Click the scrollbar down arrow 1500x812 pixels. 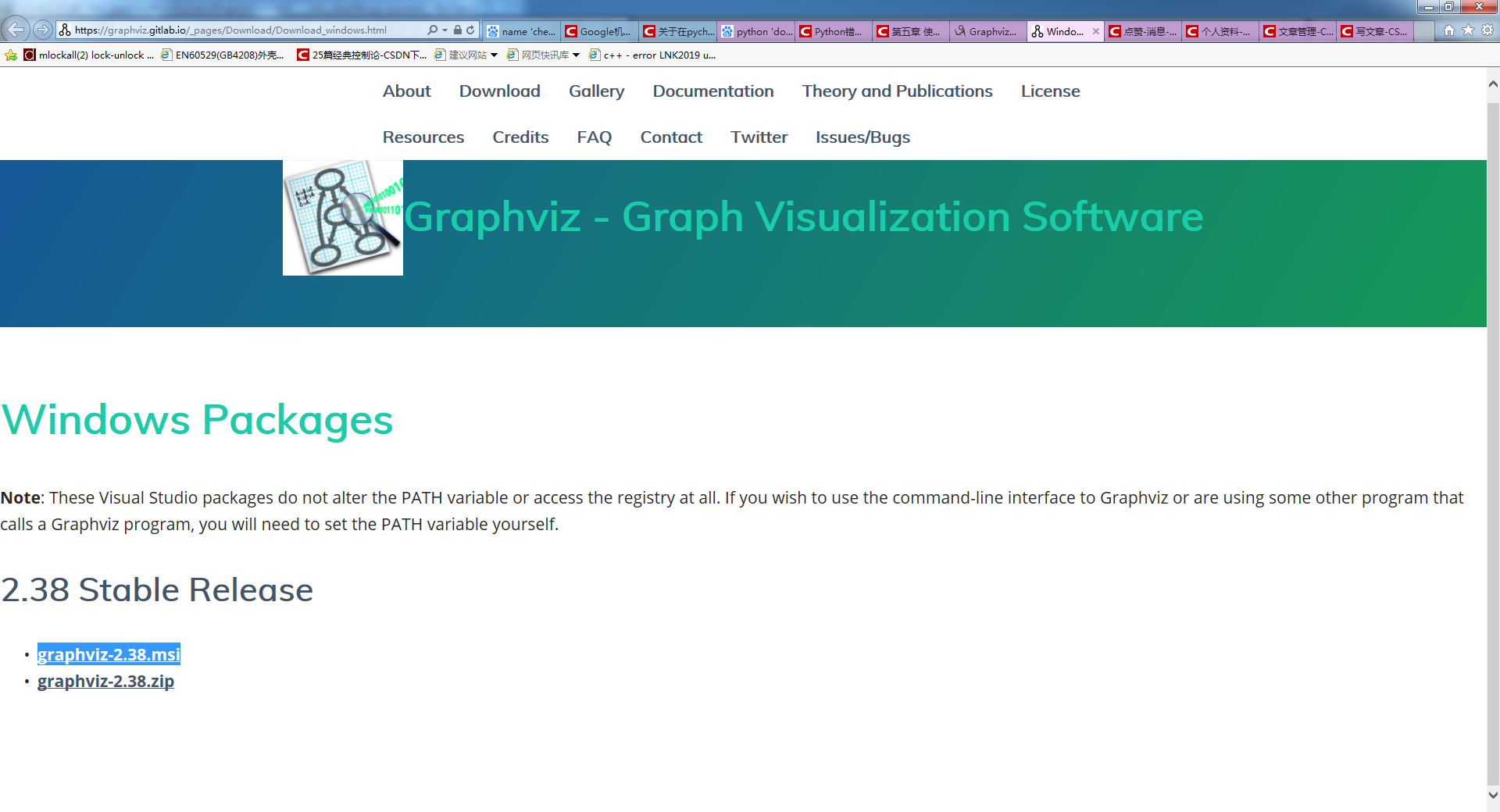click(1493, 796)
